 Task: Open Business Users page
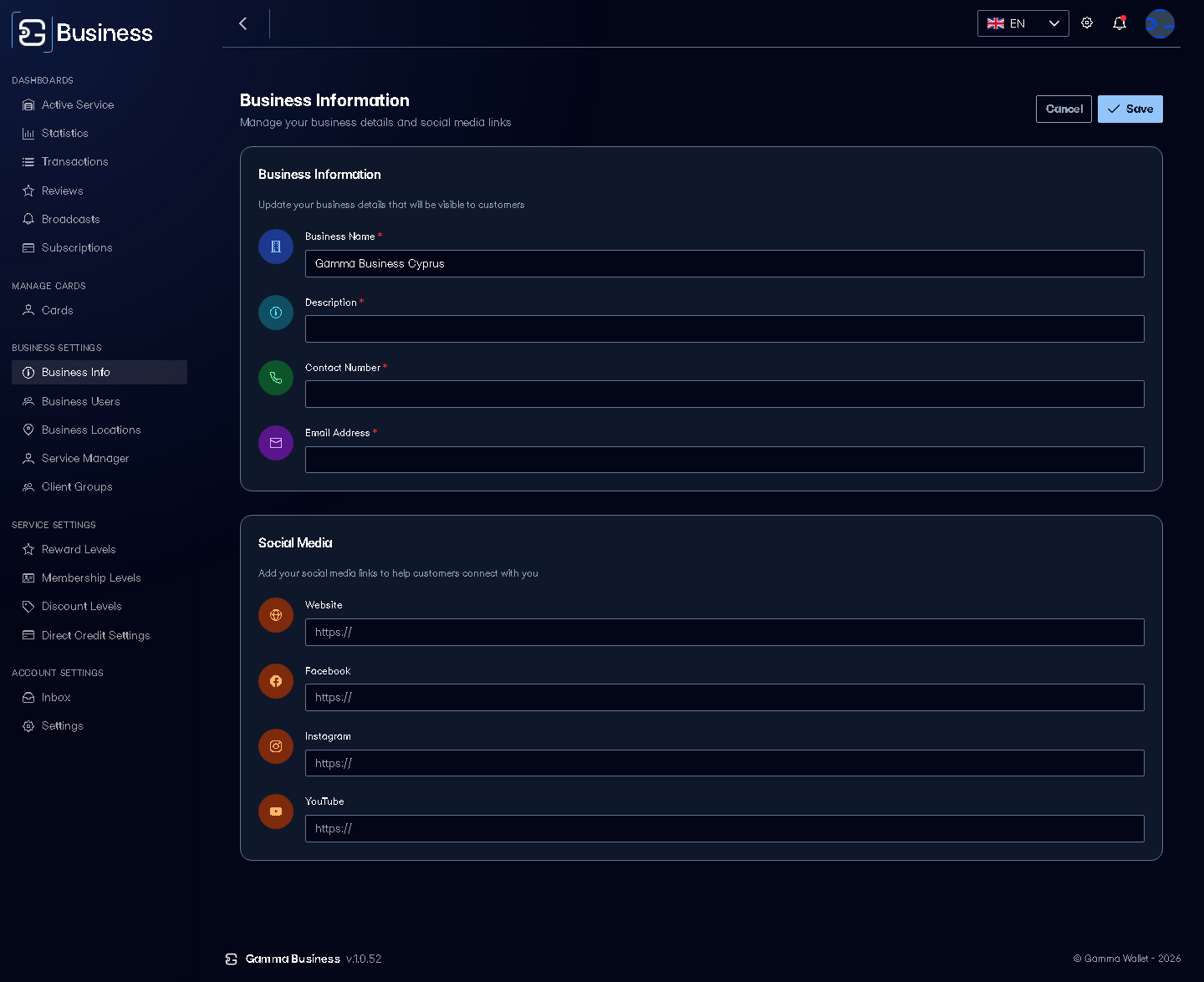point(99,401)
